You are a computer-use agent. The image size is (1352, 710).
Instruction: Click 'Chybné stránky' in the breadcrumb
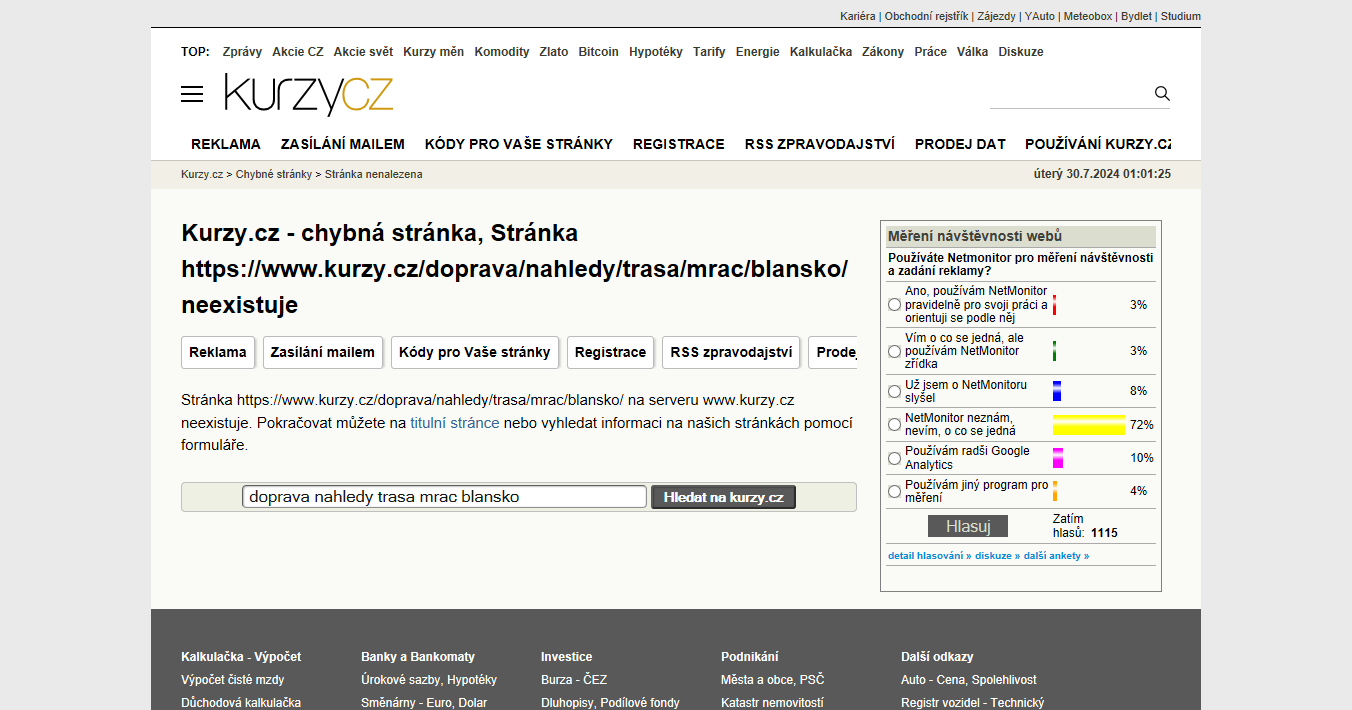pos(274,174)
